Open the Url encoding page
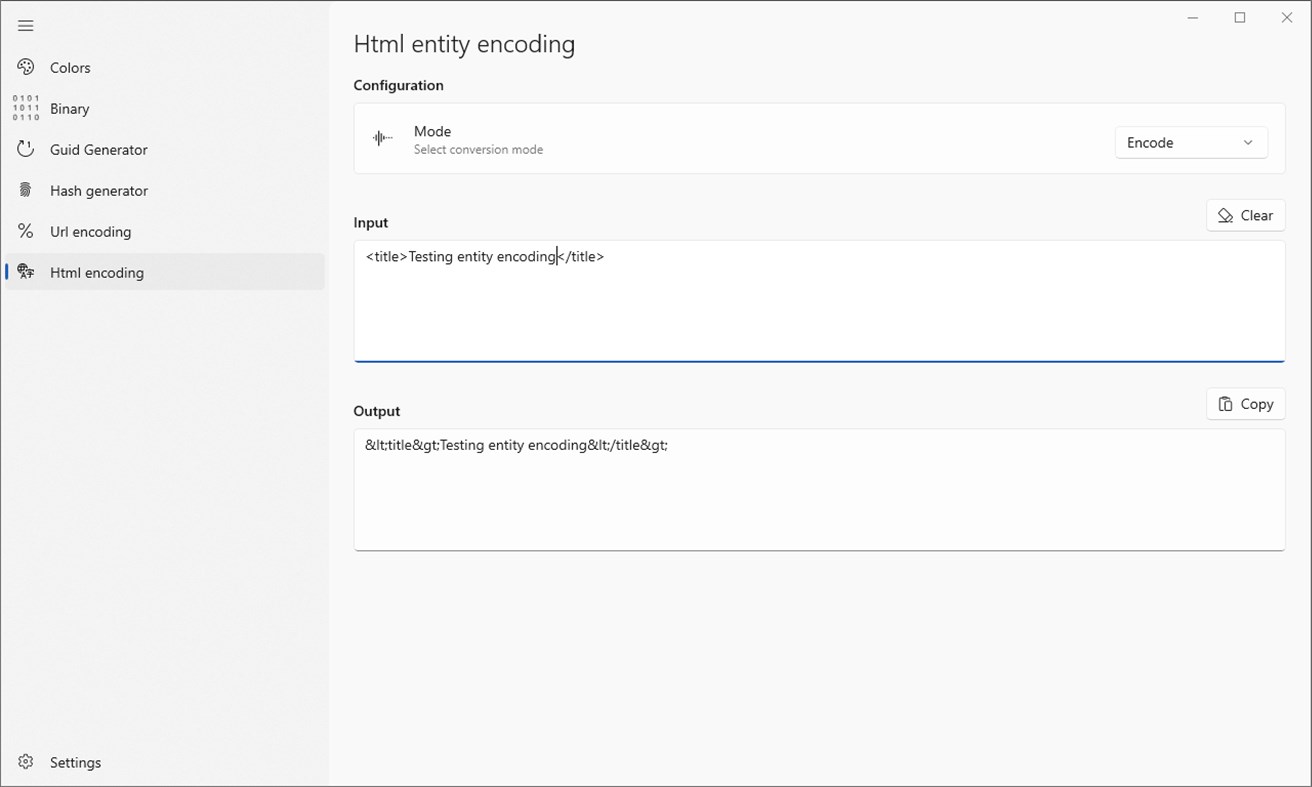Image resolution: width=1312 pixels, height=787 pixels. click(91, 232)
